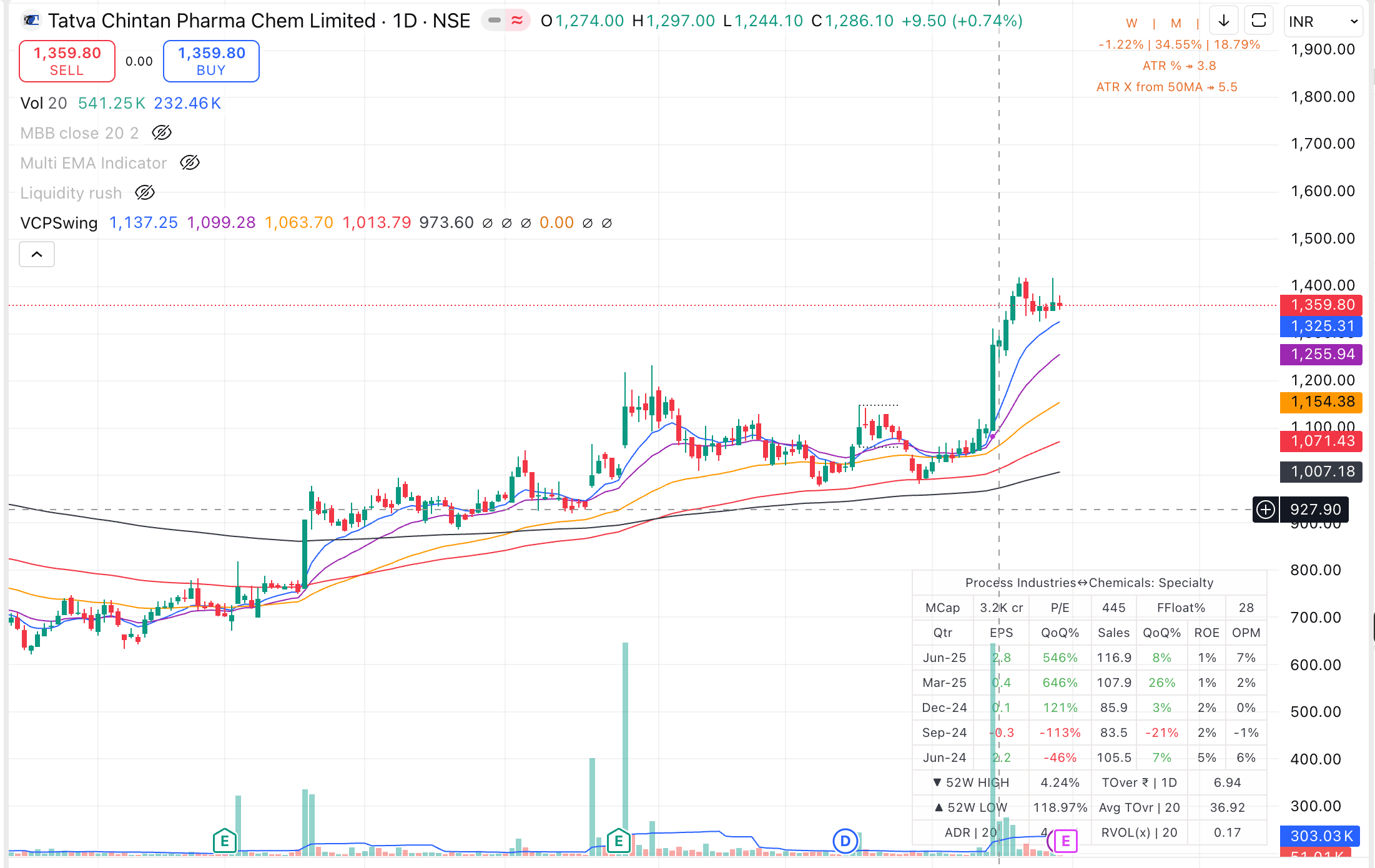The width and height of the screenshot is (1375, 868).
Task: Click the purple E earnings marker at chart end
Action: pos(1065,841)
